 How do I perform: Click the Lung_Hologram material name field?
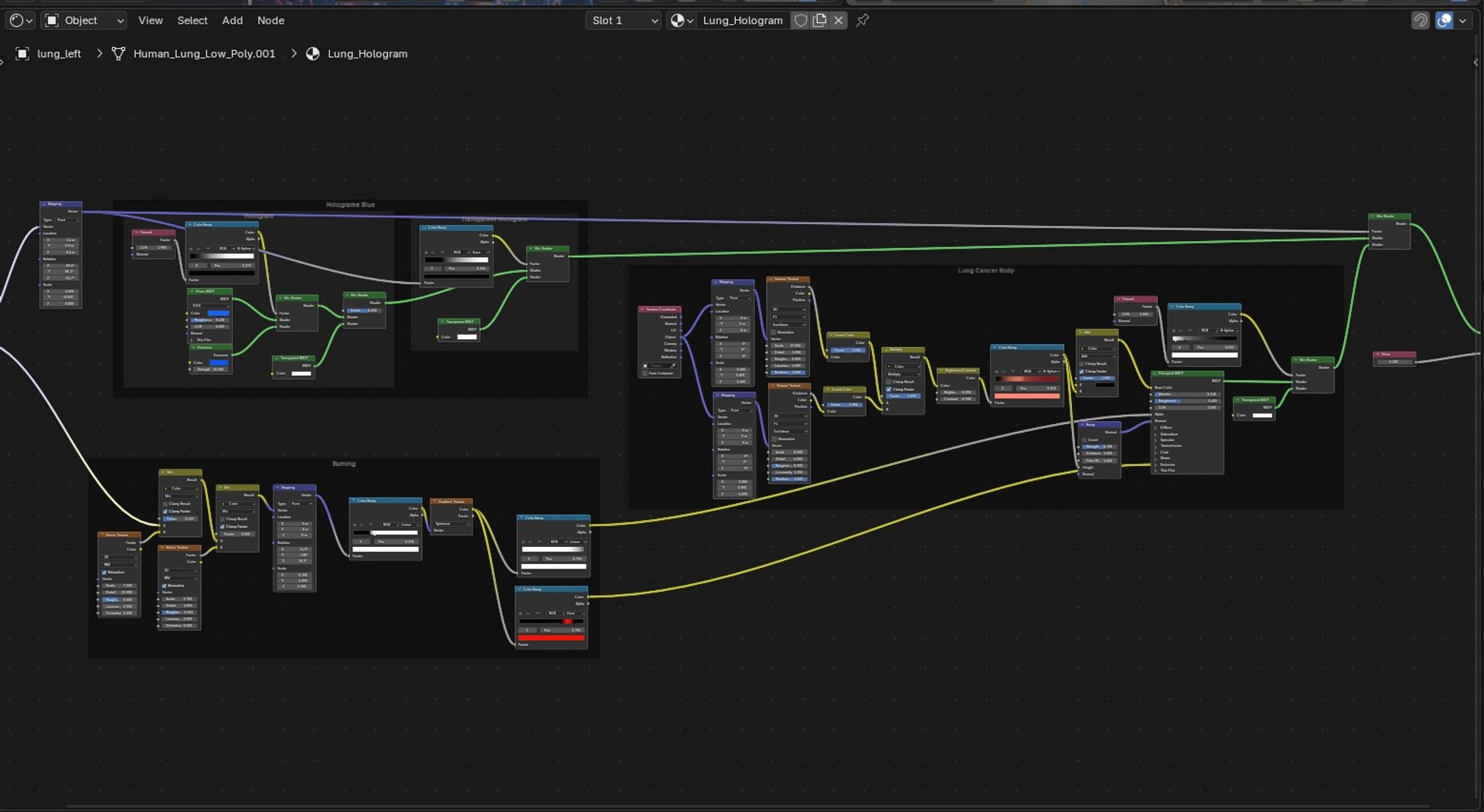click(742, 20)
